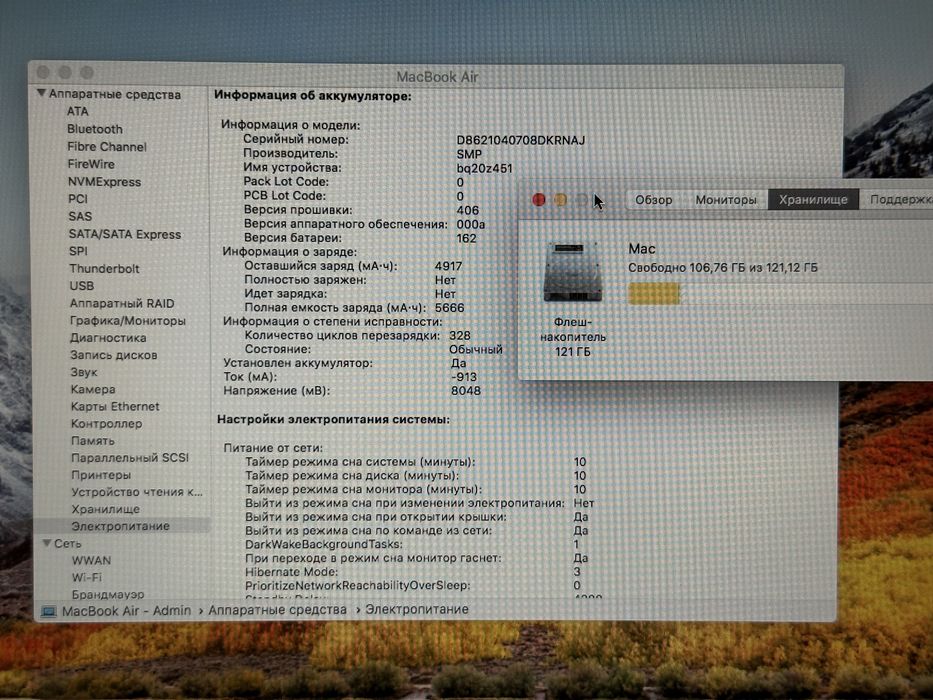This screenshot has height=700, width=933.
Task: Open Контроллер in the sidebar
Action: click(x=107, y=424)
